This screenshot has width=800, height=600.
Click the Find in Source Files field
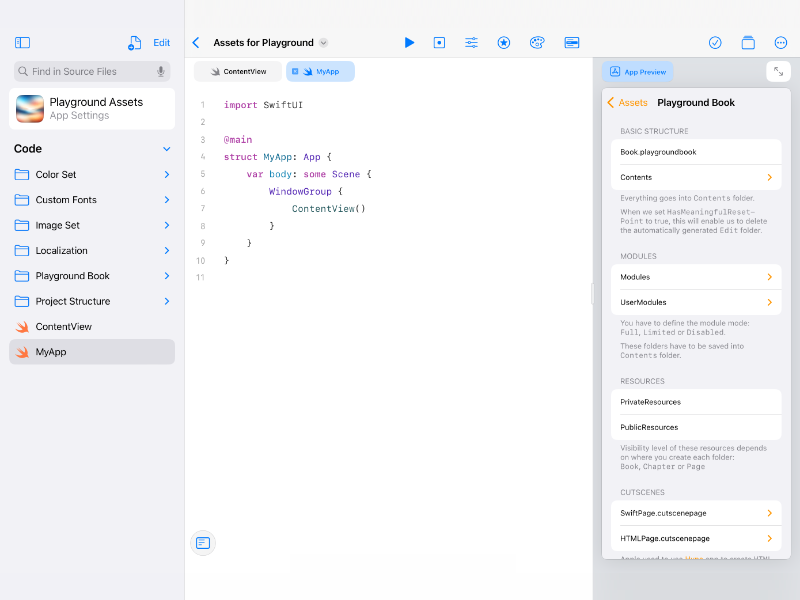click(85, 72)
